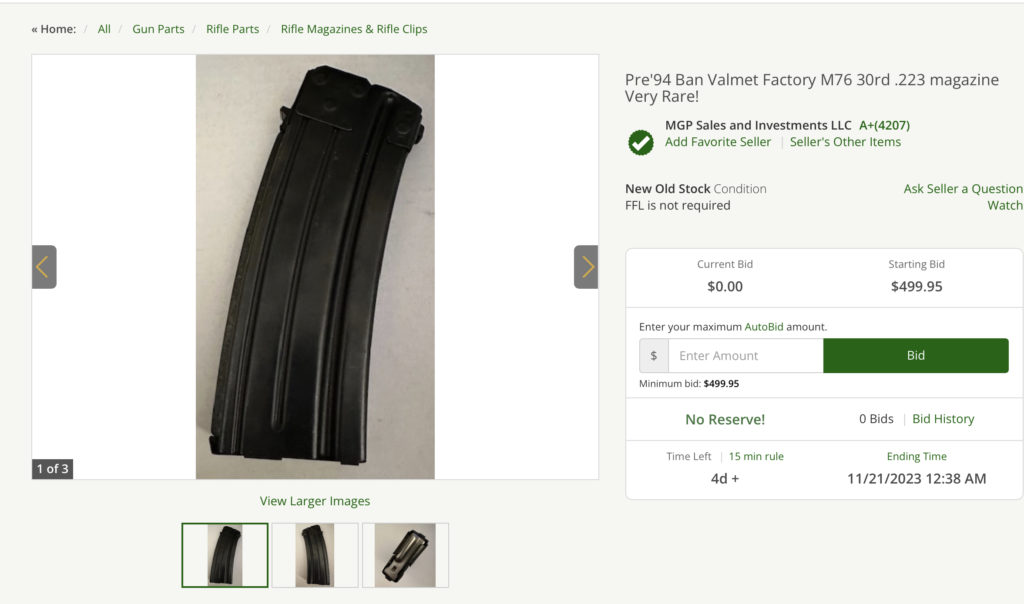Open the Home breadcrumb link
The width and height of the screenshot is (1024, 604).
point(58,29)
